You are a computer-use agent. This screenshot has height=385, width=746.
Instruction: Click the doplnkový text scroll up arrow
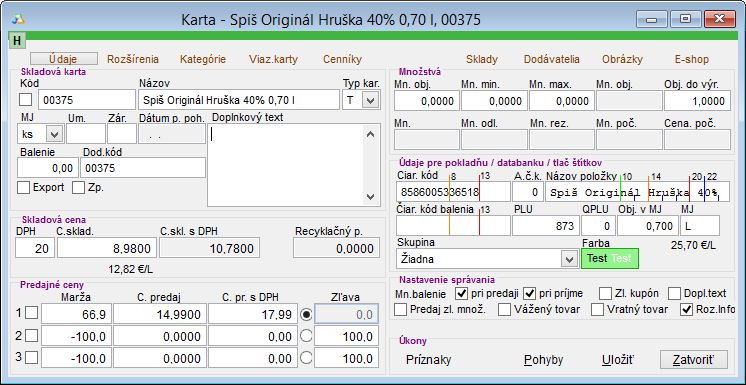[371, 134]
